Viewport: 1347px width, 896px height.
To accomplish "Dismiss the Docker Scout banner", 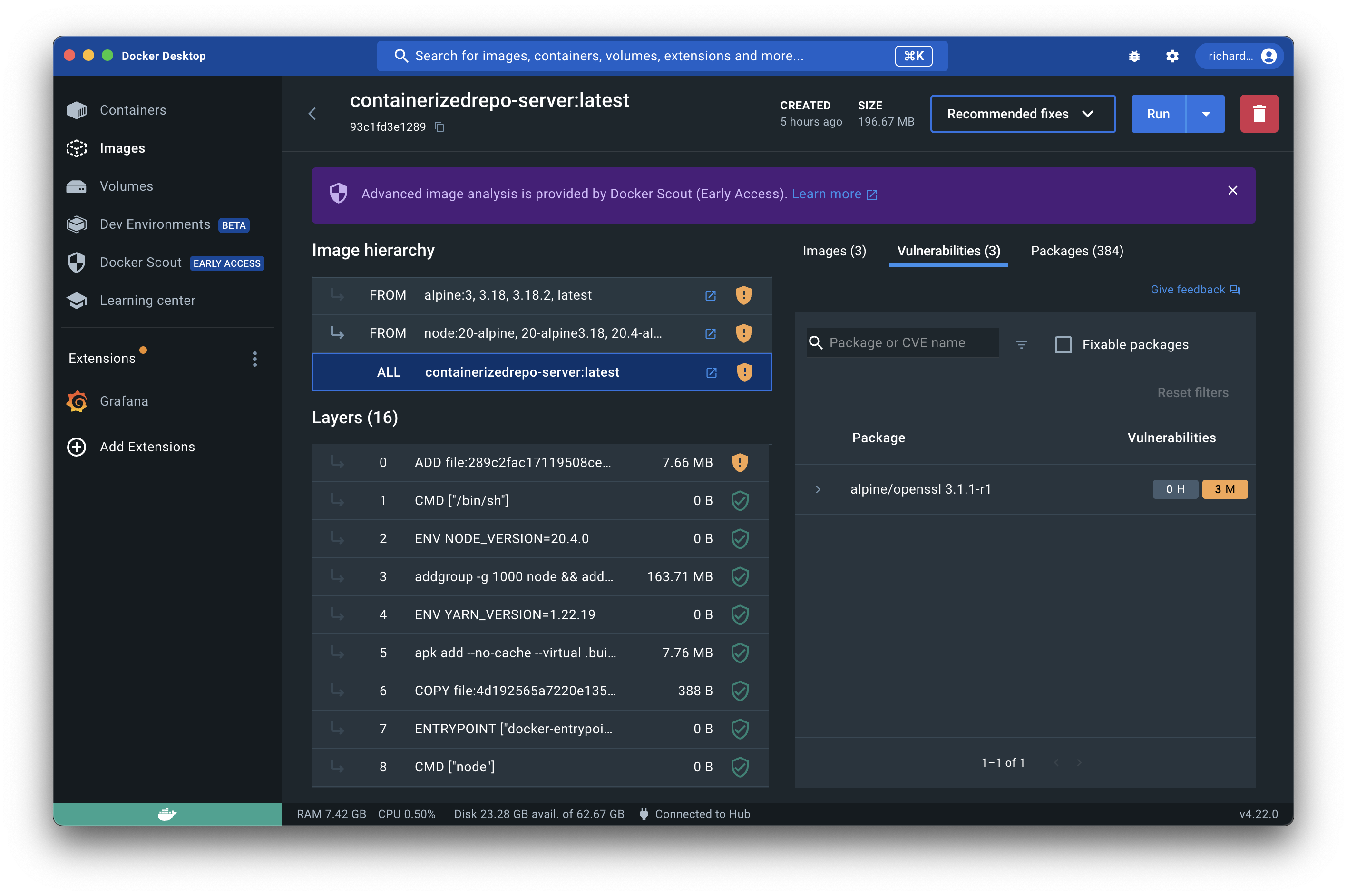I will (x=1232, y=190).
